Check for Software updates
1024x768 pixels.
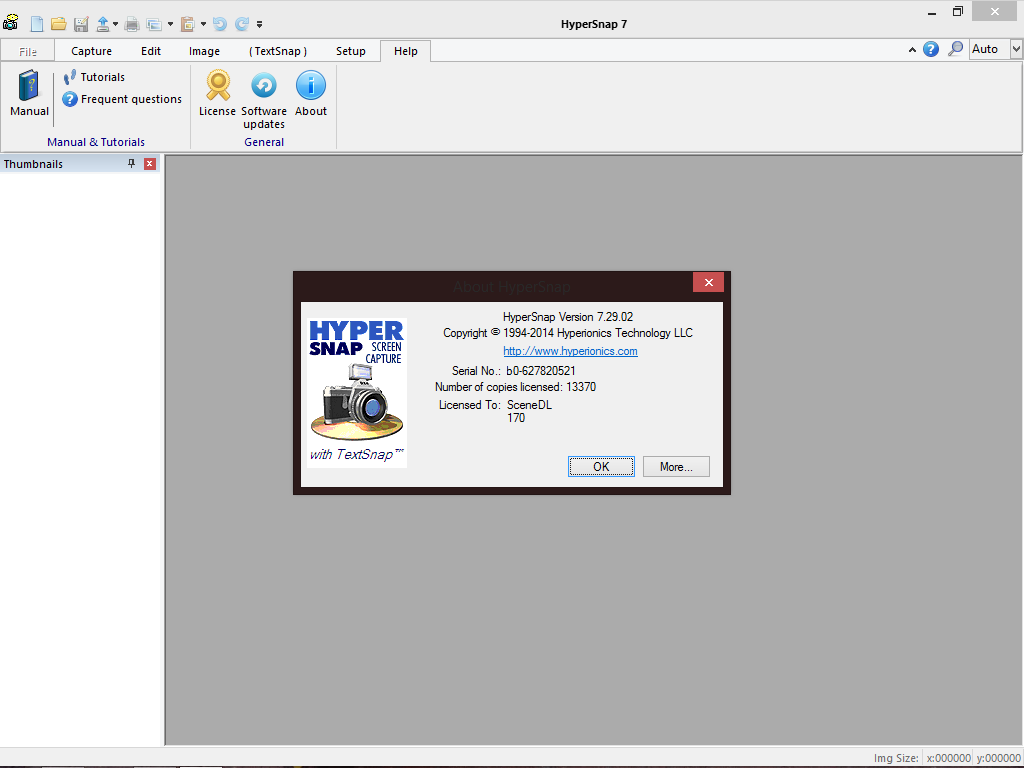[264, 99]
